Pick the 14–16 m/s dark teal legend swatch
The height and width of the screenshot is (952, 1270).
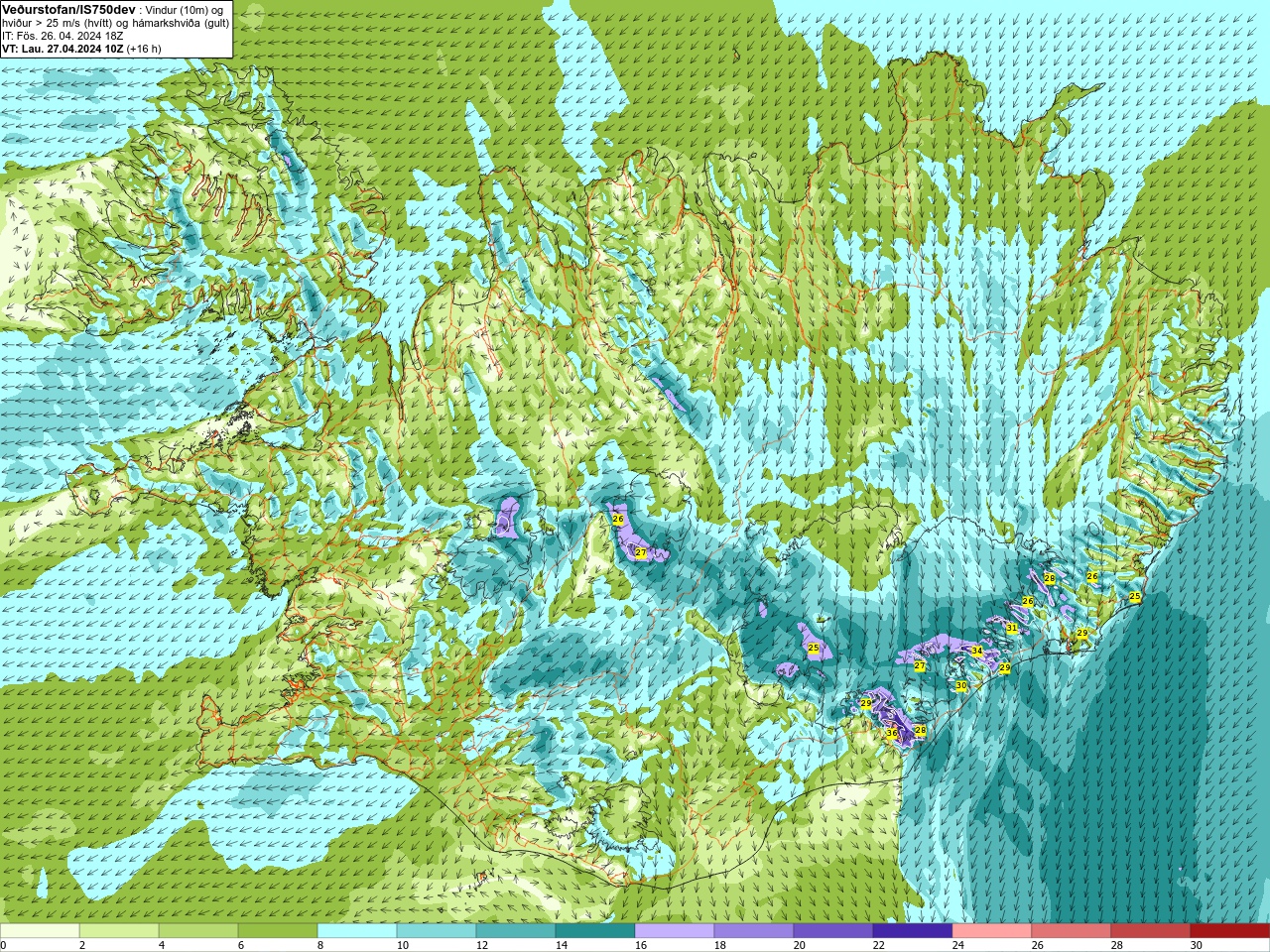pyautogui.click(x=595, y=931)
